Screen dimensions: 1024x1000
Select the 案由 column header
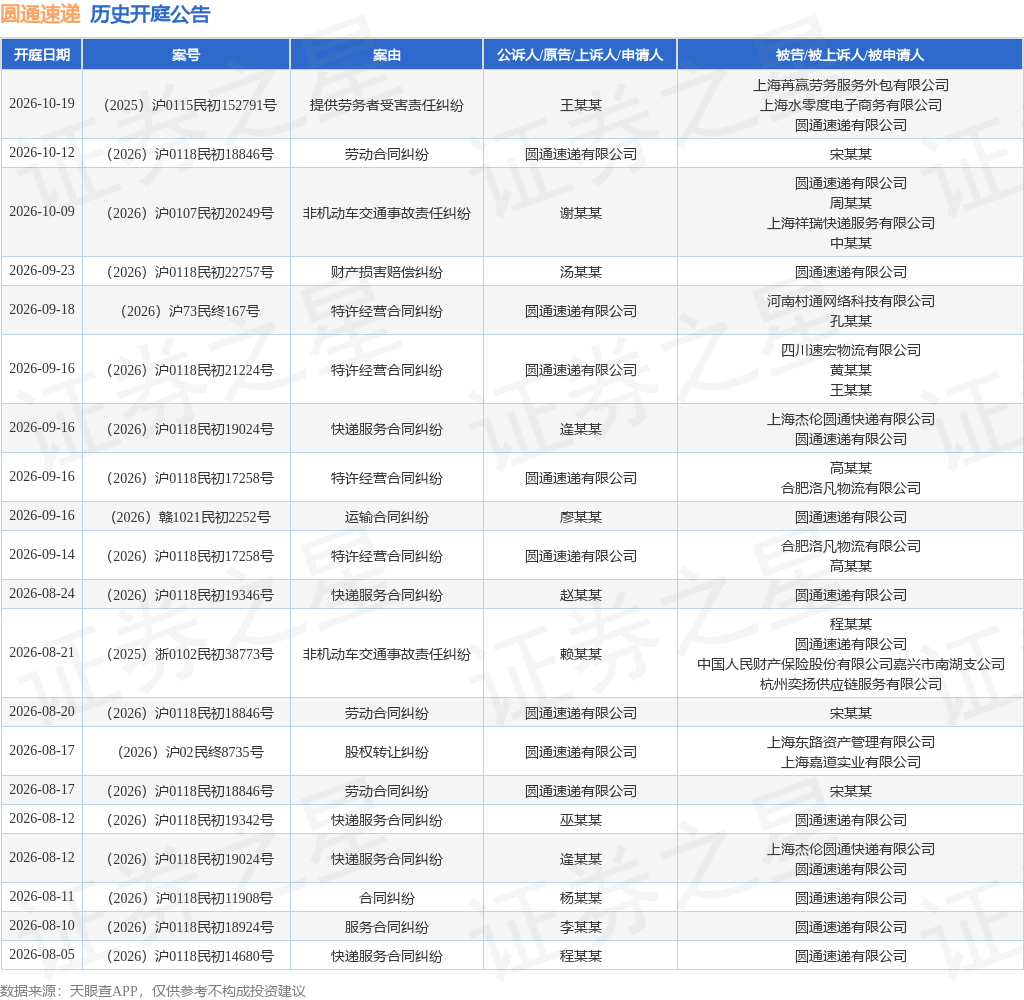pyautogui.click(x=387, y=55)
